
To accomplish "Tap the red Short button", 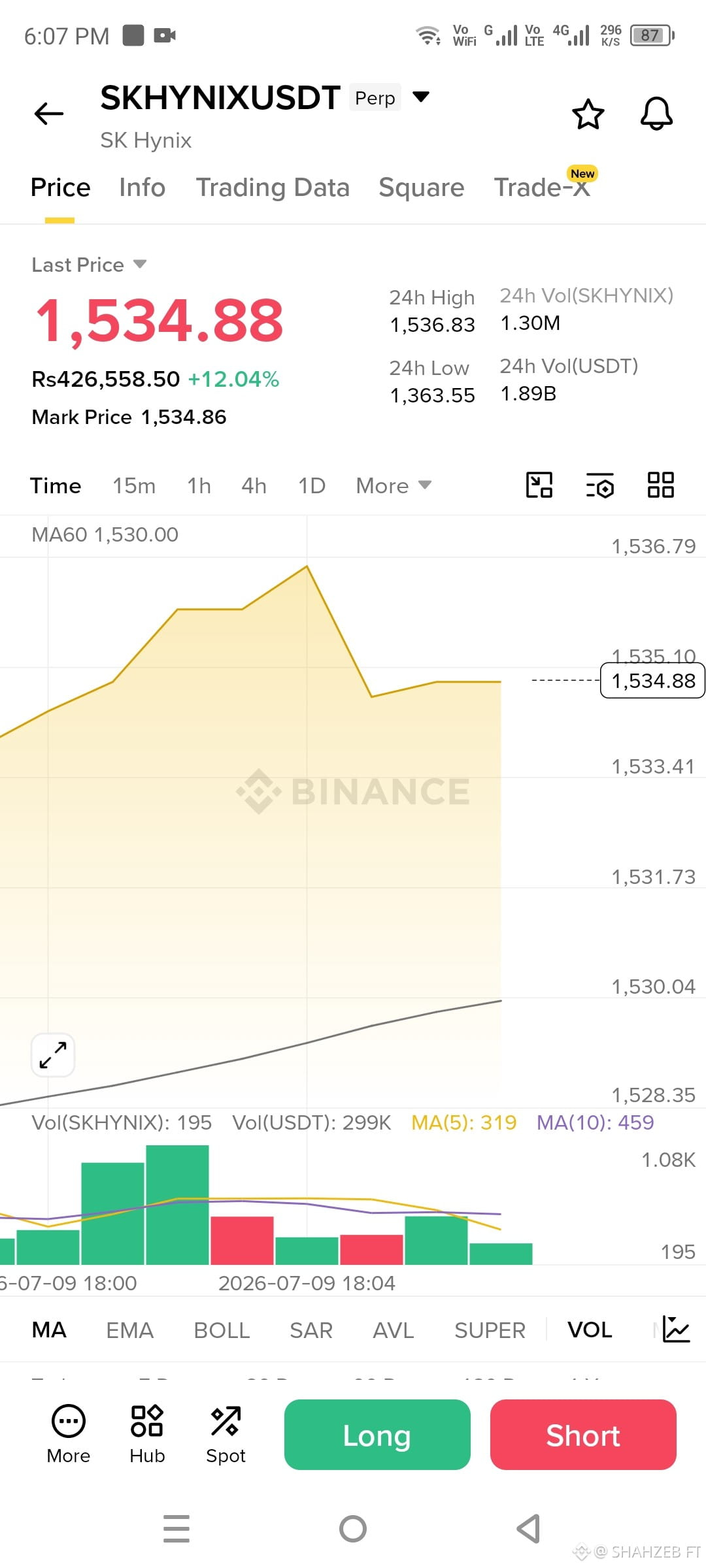I will 583,1435.
